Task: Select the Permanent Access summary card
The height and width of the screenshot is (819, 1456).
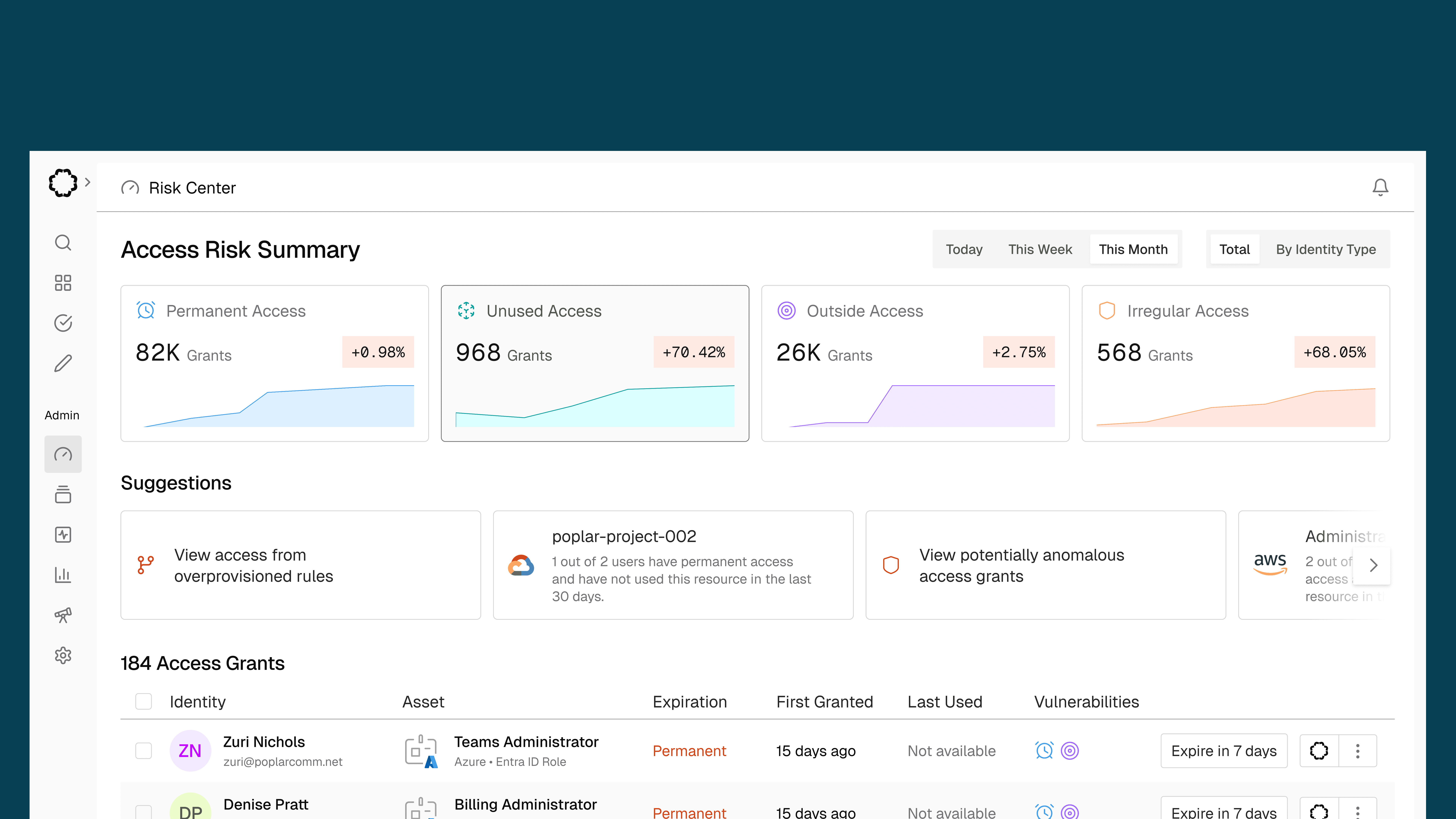Action: (275, 363)
